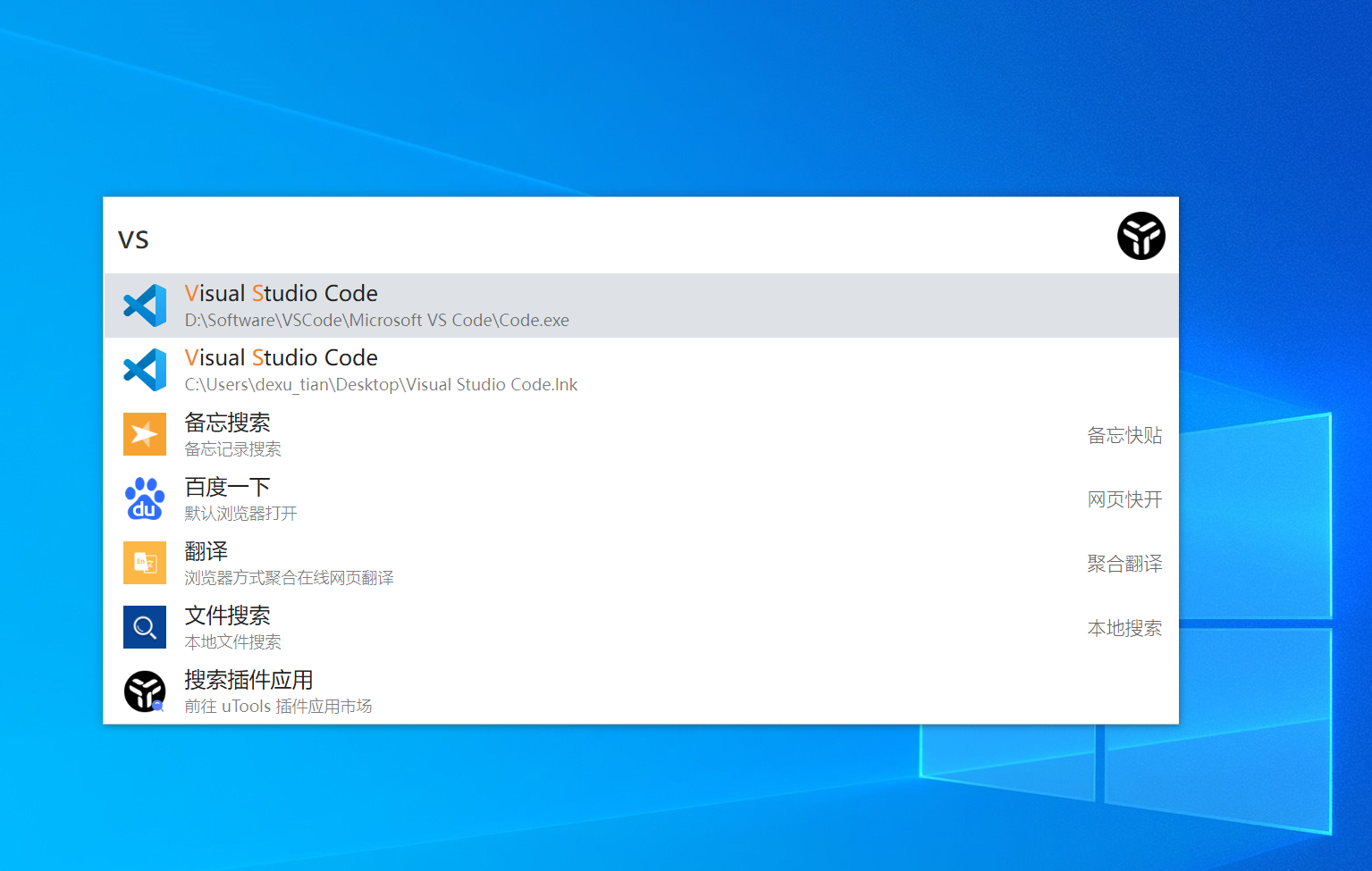Click the uTools logo in the top right
The width and height of the screenshot is (1372, 871).
[1141, 236]
